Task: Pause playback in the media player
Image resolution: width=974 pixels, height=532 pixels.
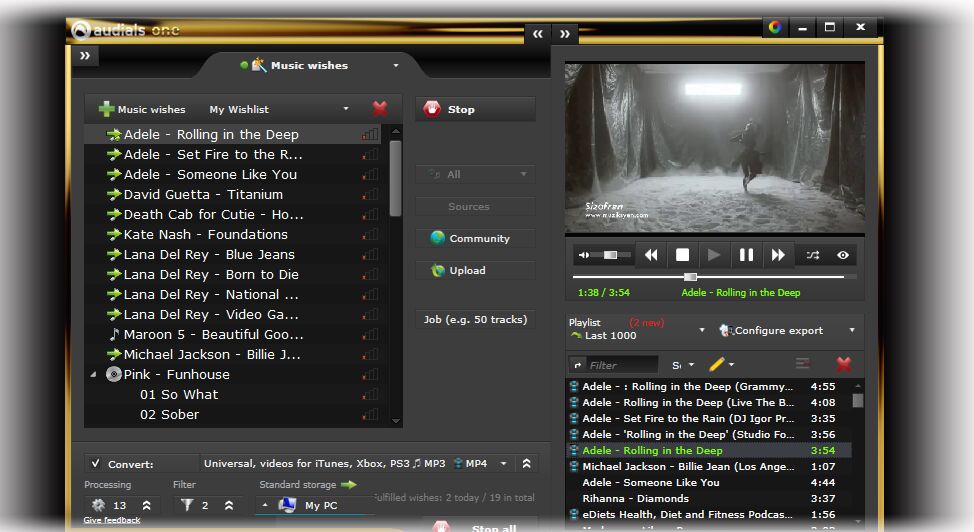Action: [x=746, y=255]
